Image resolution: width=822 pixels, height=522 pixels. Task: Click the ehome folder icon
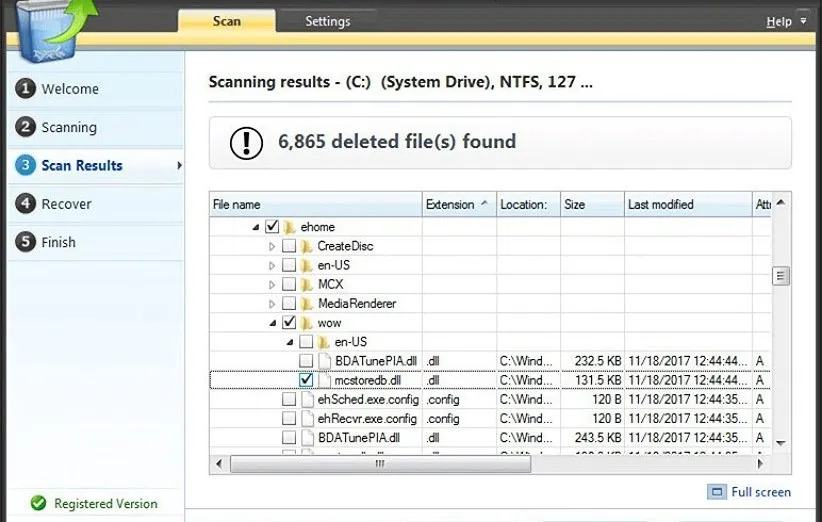pyautogui.click(x=289, y=227)
